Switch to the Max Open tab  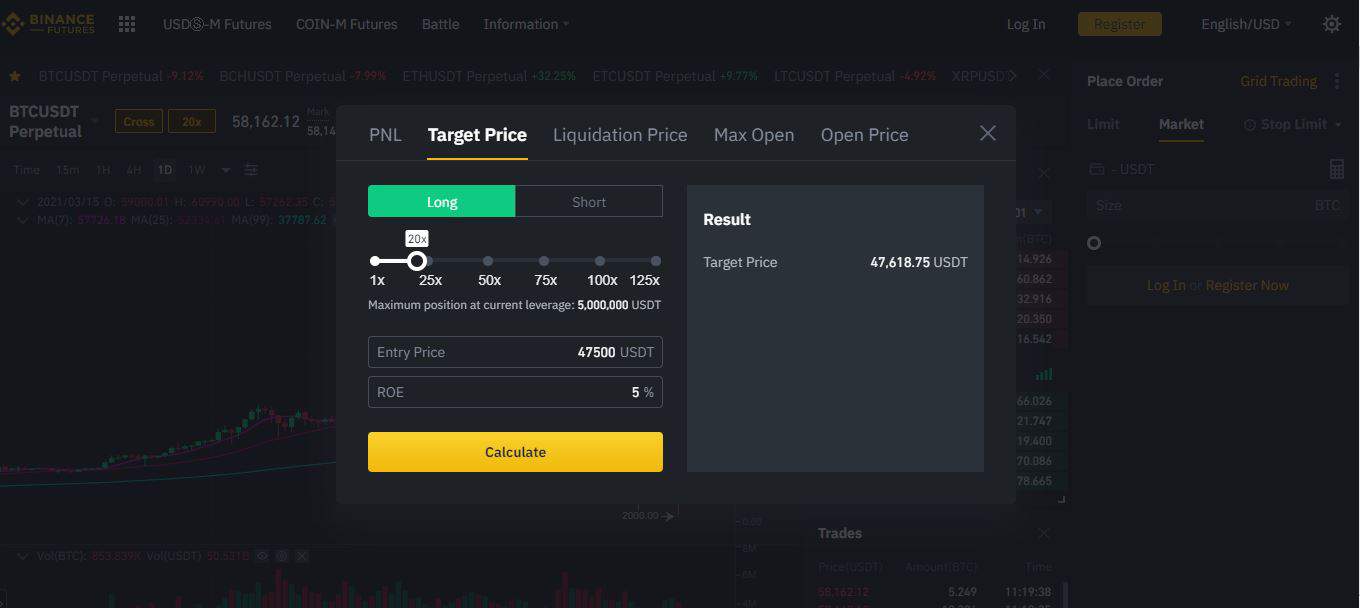pos(754,135)
